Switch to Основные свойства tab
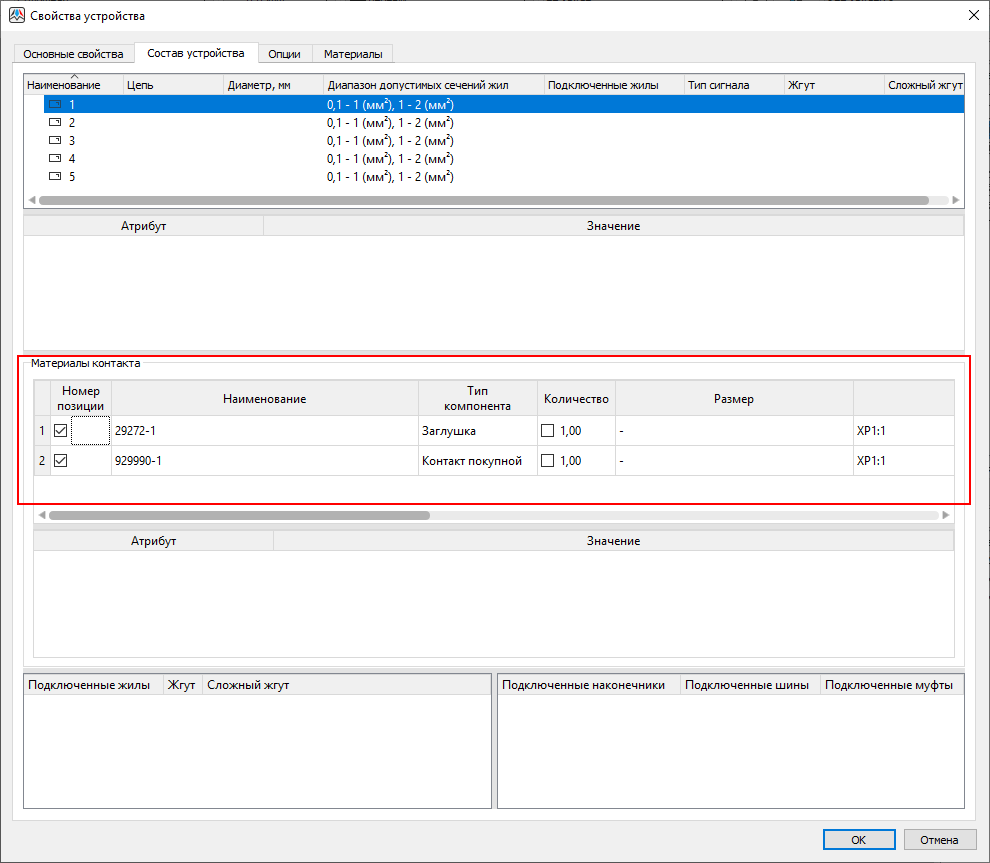This screenshot has width=990, height=863. pyautogui.click(x=73, y=53)
